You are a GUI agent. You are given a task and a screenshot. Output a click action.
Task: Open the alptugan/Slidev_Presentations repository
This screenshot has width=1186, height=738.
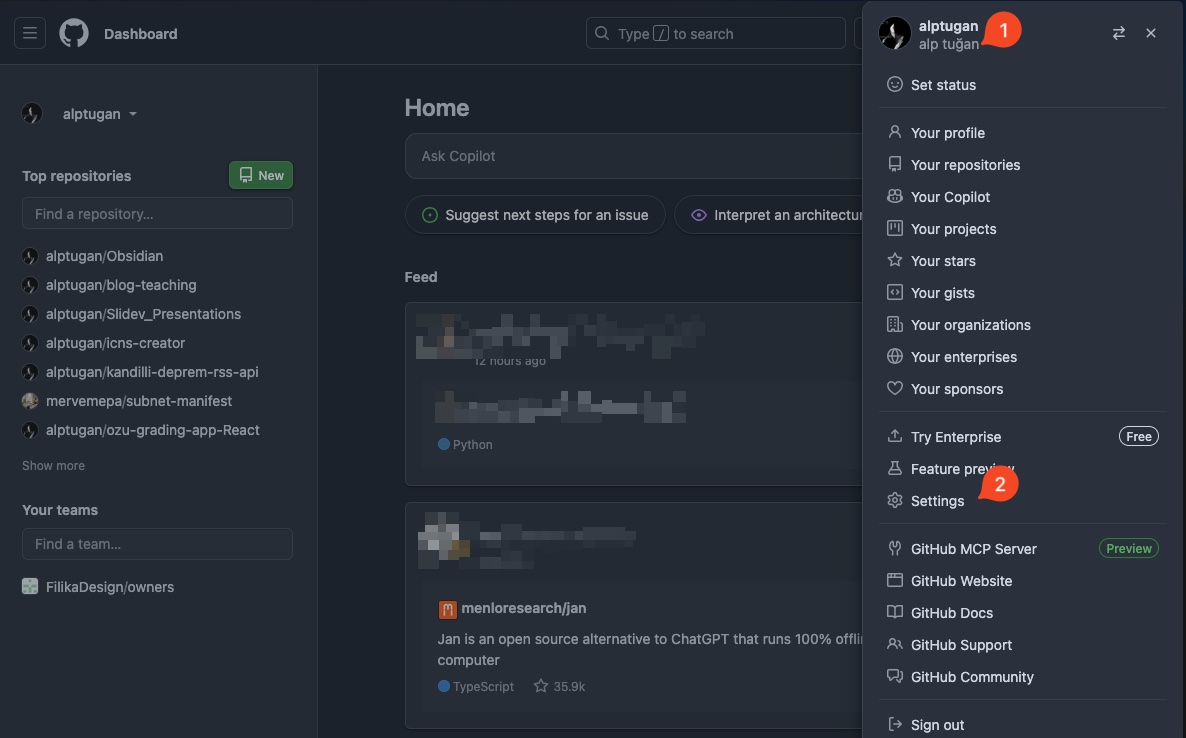click(144, 314)
